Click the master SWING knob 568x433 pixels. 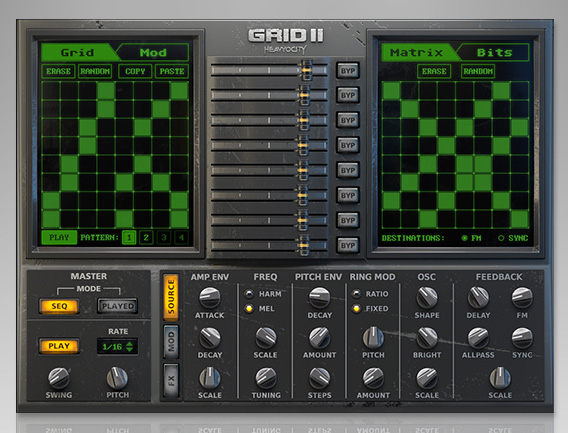click(x=59, y=378)
